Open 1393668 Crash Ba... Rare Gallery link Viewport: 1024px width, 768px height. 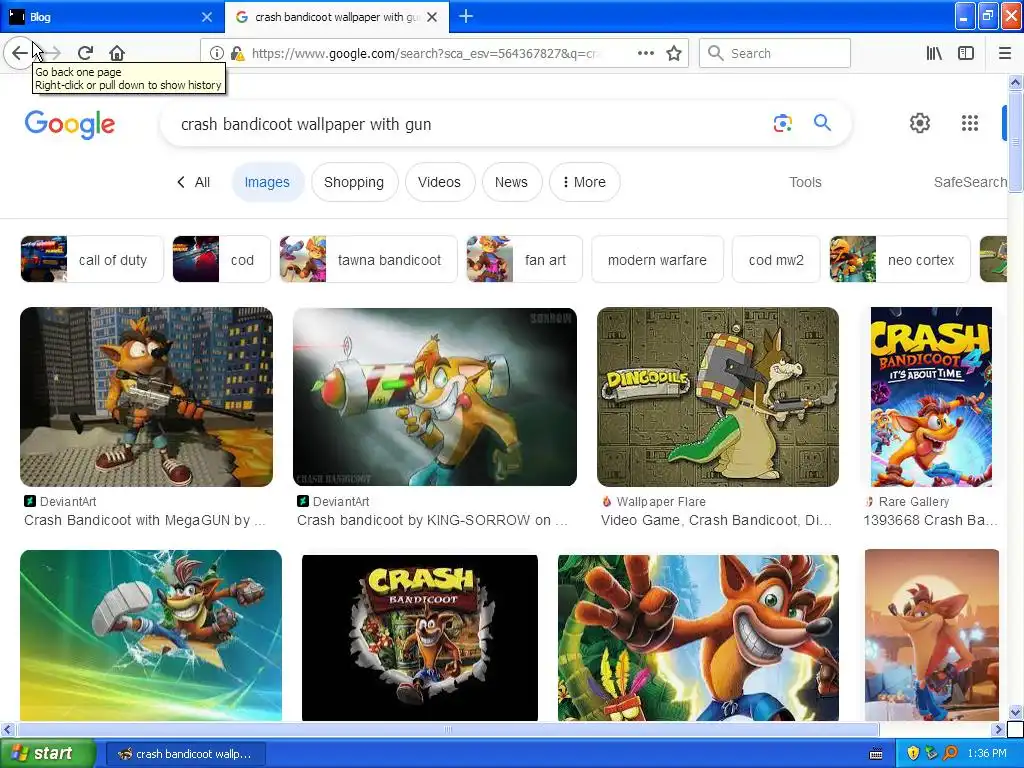pyautogui.click(x=931, y=520)
